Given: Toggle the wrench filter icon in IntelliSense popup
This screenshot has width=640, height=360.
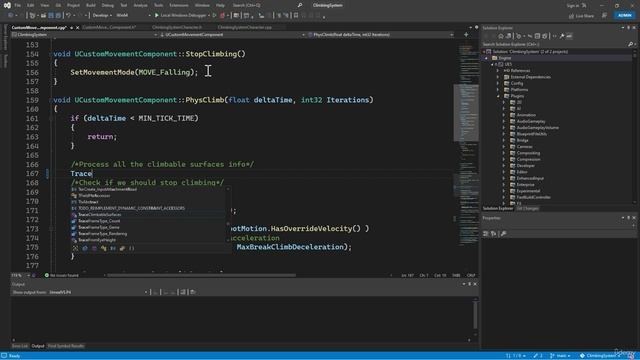Looking at the screenshot, I should (x=122, y=248).
